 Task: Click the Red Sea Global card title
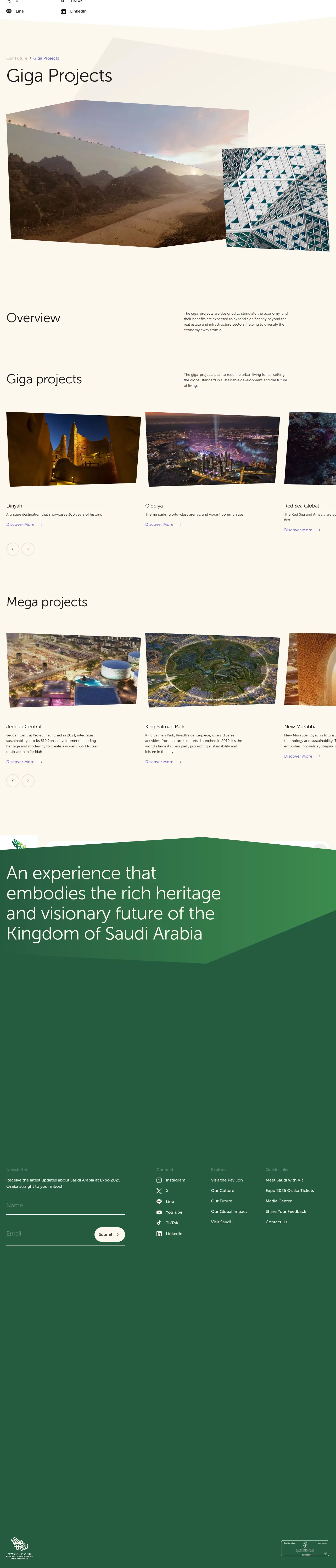301,506
